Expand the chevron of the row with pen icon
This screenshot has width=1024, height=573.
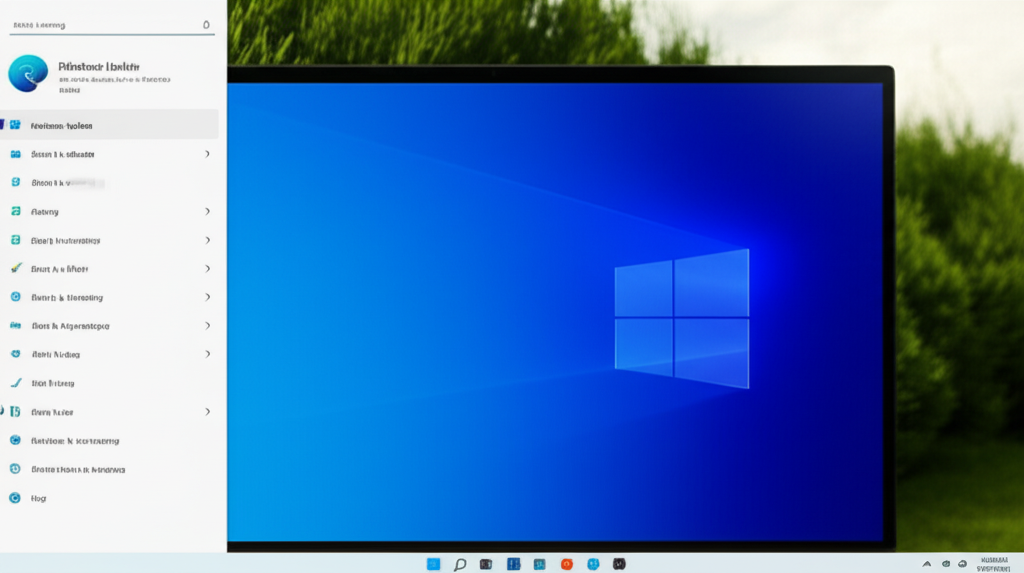tap(207, 269)
